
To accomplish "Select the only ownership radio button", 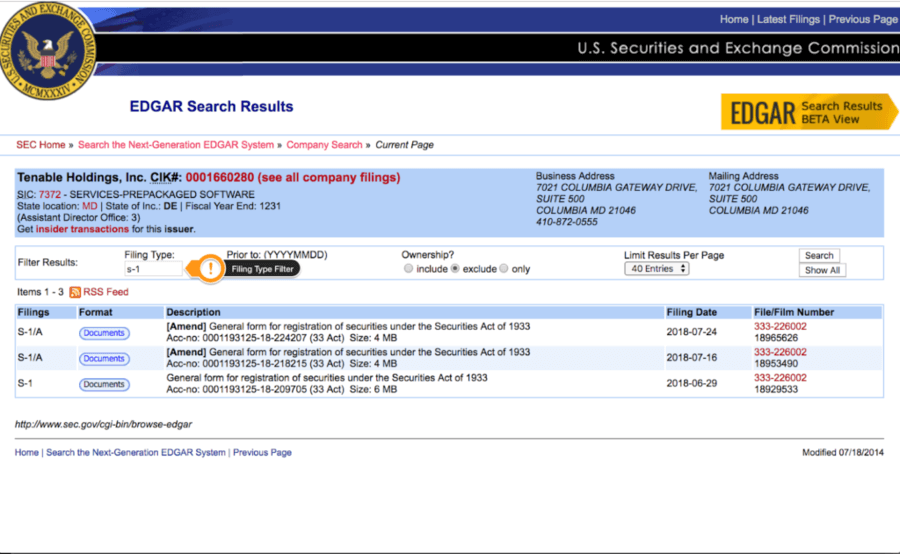I will (504, 269).
